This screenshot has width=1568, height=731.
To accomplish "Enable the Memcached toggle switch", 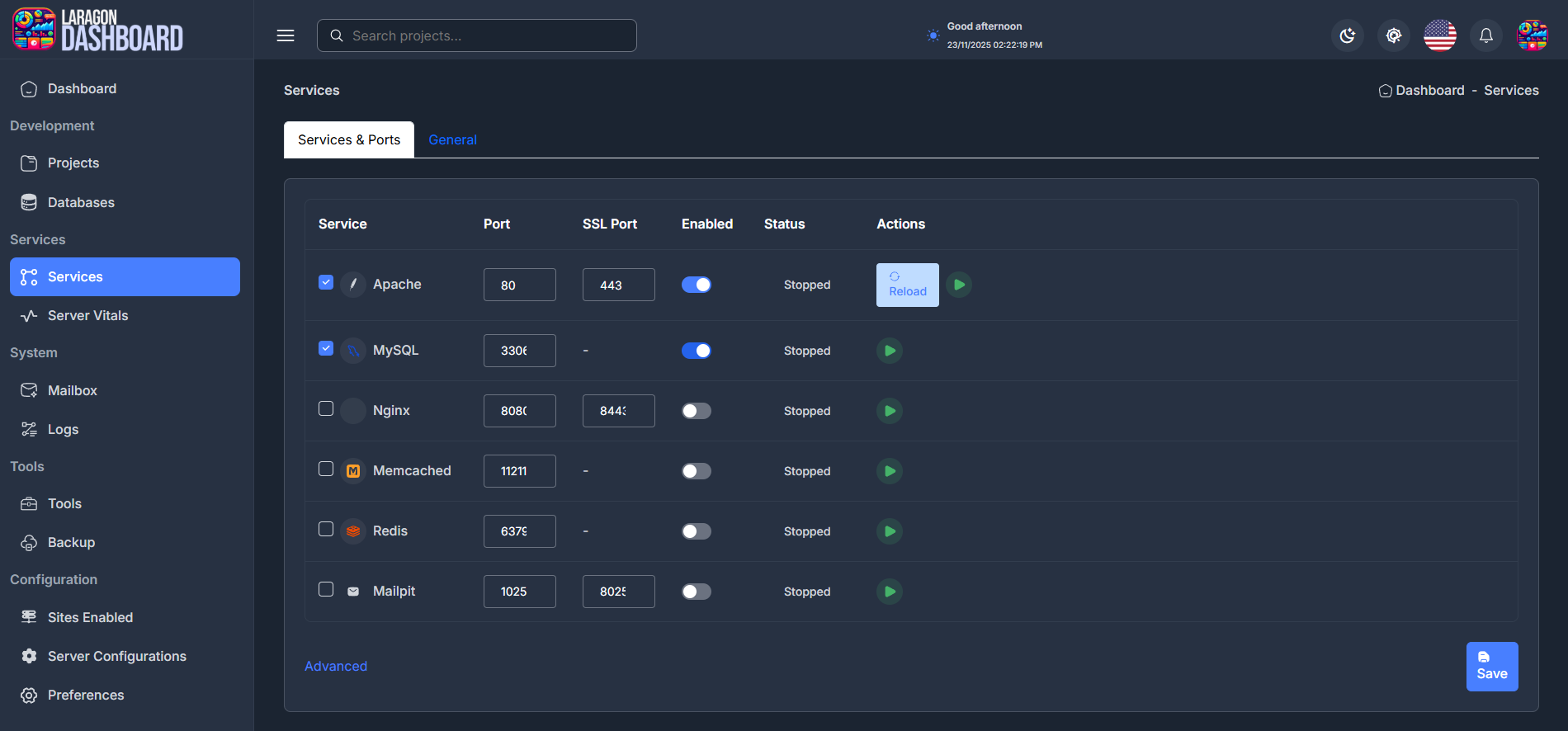I will [697, 471].
